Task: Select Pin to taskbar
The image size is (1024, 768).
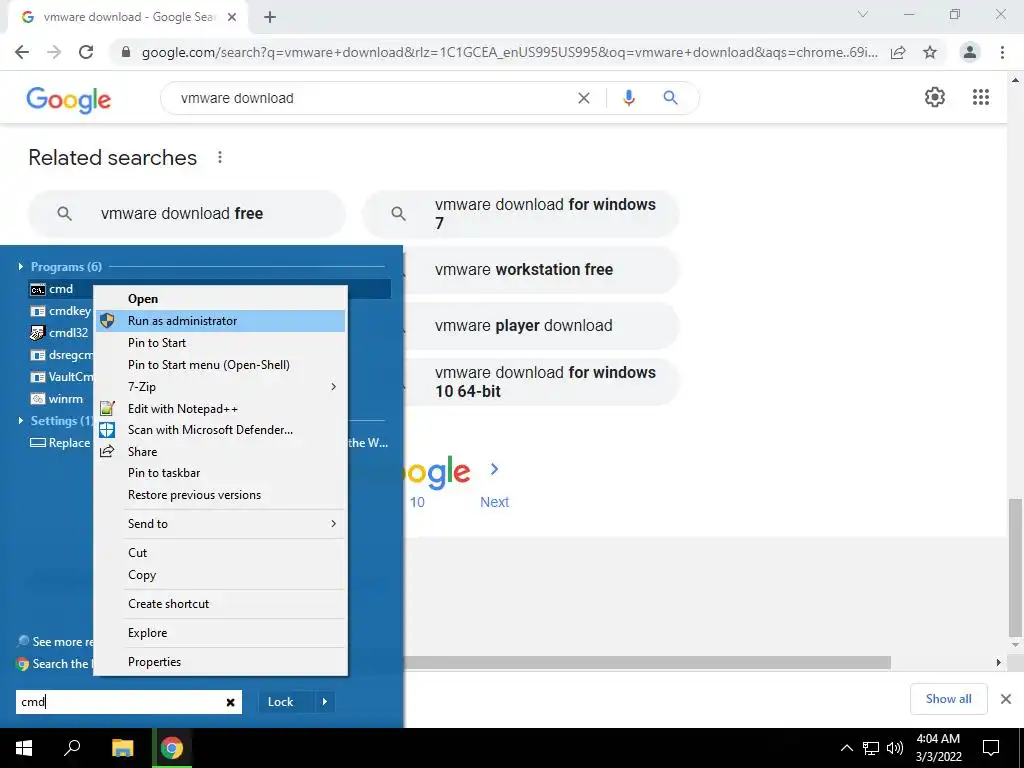Action: click(x=221, y=473)
